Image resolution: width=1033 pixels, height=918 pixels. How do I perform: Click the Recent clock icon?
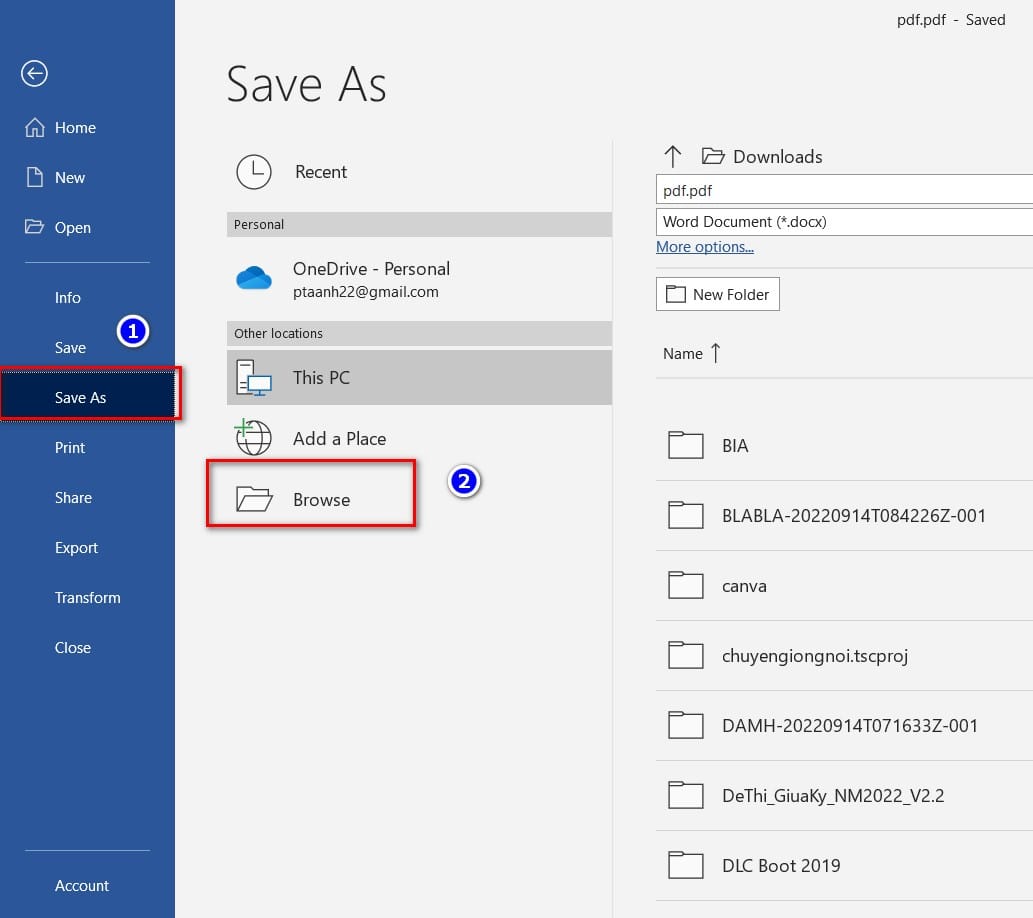coord(254,172)
